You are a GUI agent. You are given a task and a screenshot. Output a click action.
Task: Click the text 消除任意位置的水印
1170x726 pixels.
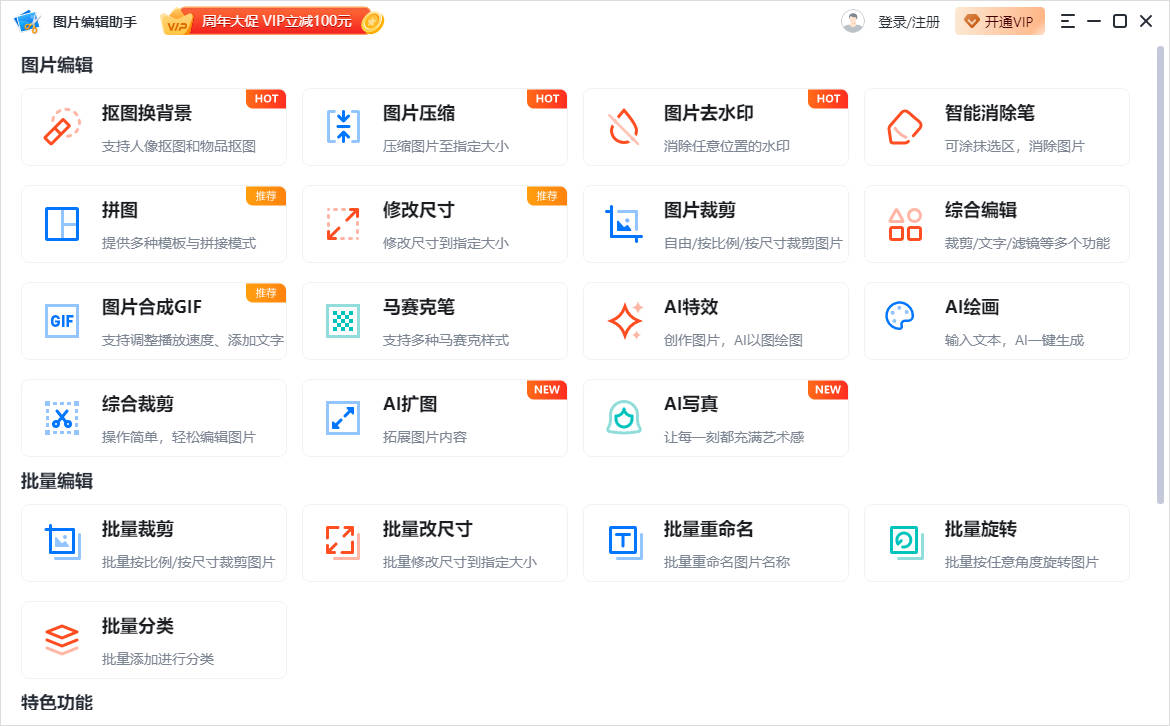point(727,146)
